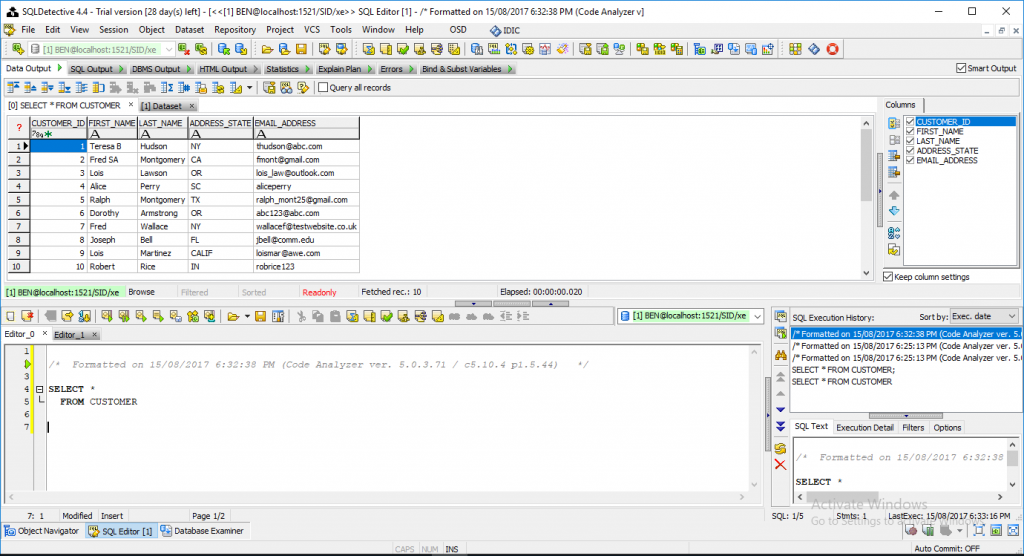Viewport: 1024px width, 556px height.
Task: Enable Query all records checkbox
Action: point(323,88)
